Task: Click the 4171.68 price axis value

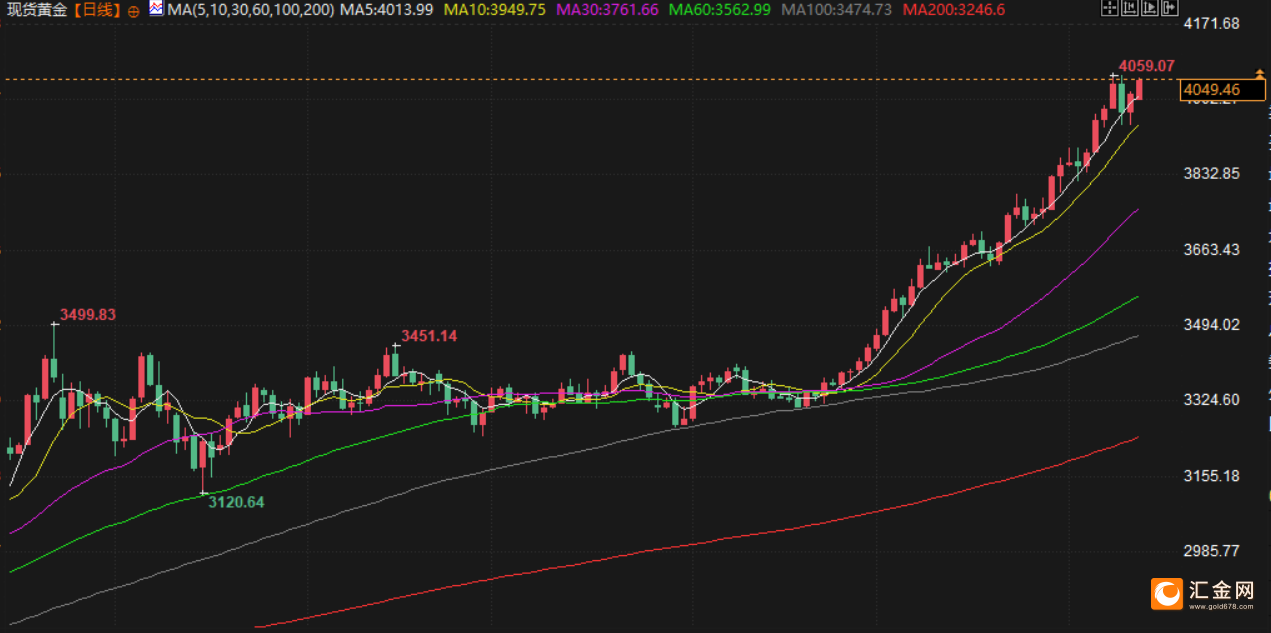Action: pyautogui.click(x=1210, y=23)
